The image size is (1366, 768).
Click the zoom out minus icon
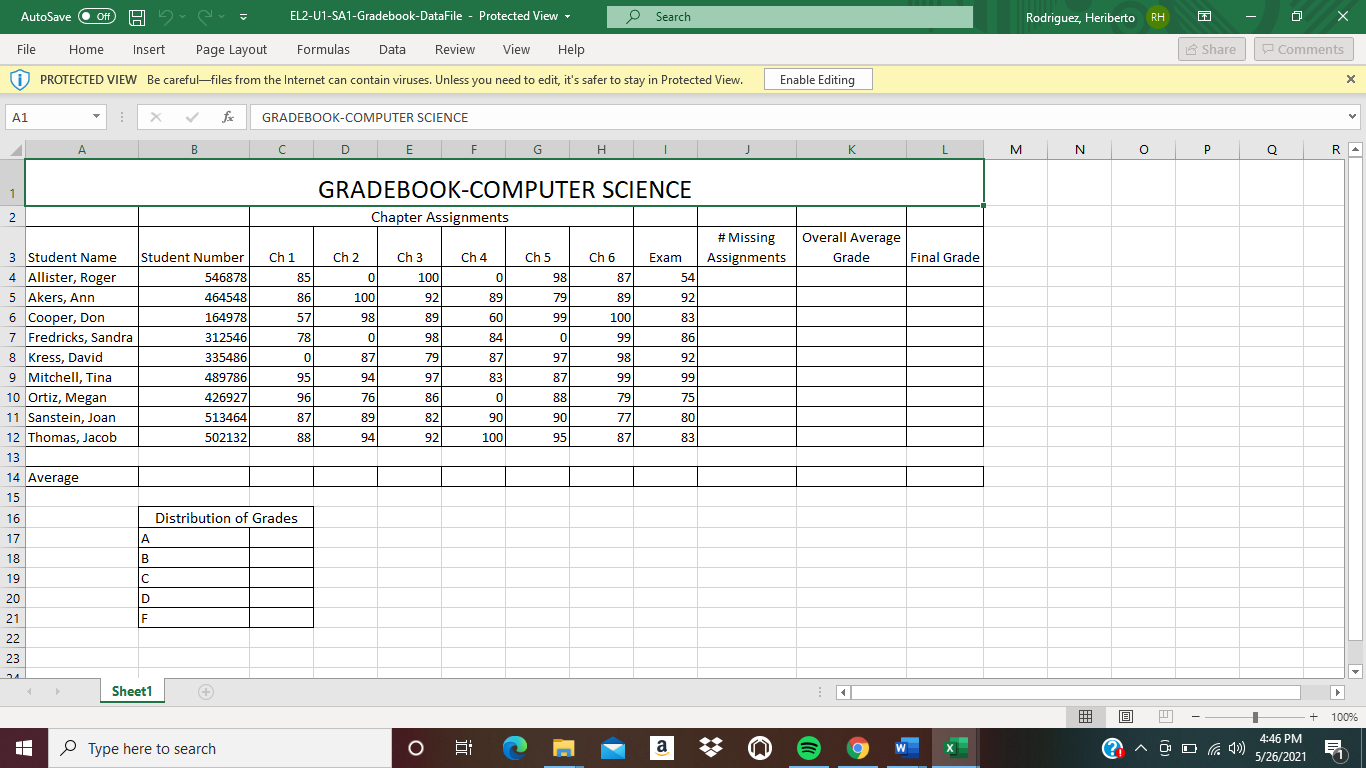pos(1197,717)
